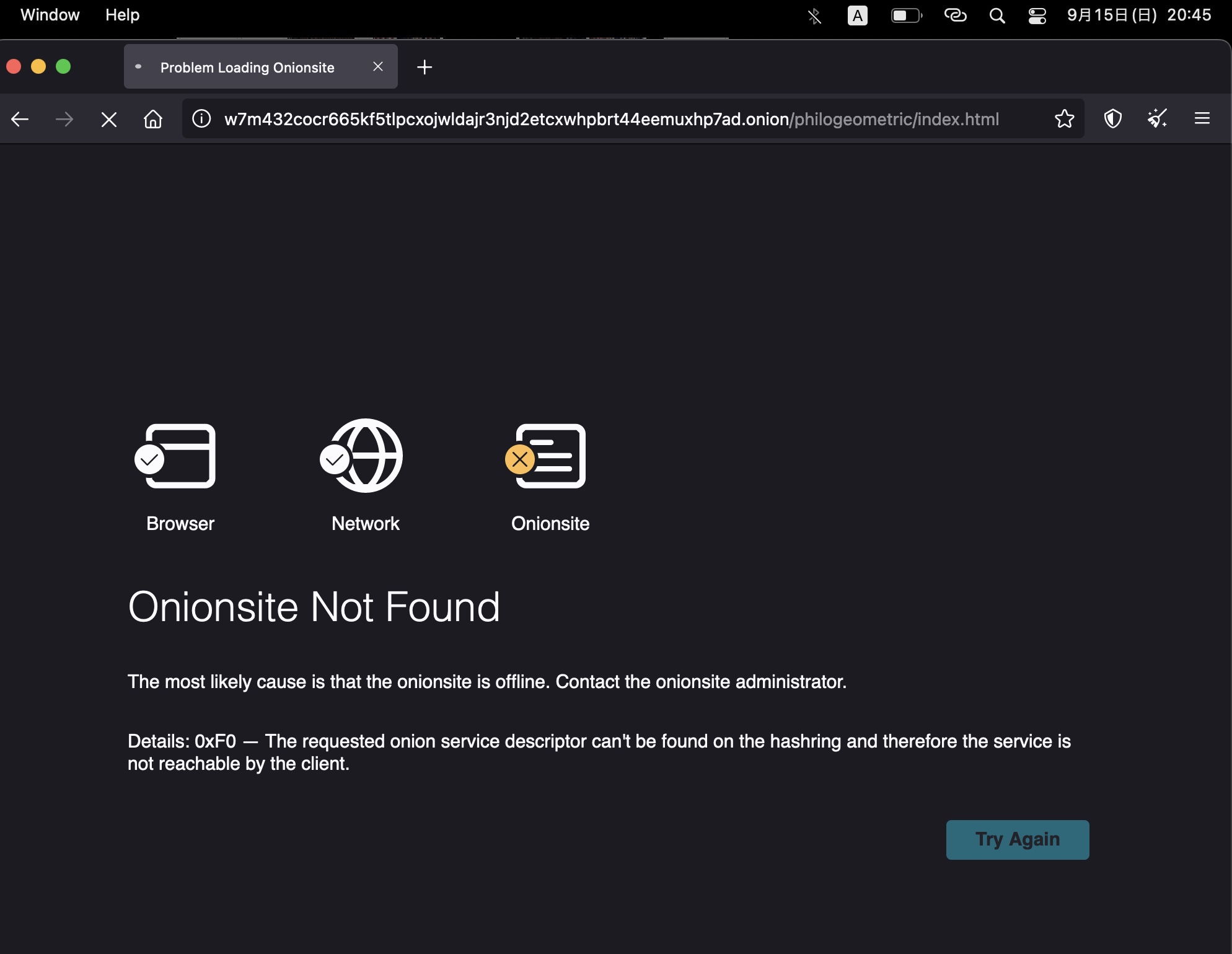Open the home page
Viewport: 1232px width, 954px height.
153,119
